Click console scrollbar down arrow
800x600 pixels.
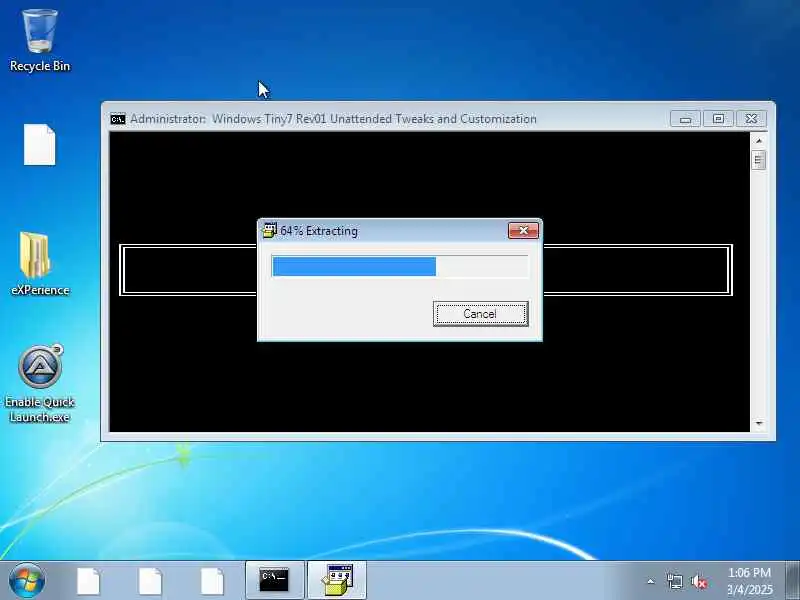pos(759,423)
